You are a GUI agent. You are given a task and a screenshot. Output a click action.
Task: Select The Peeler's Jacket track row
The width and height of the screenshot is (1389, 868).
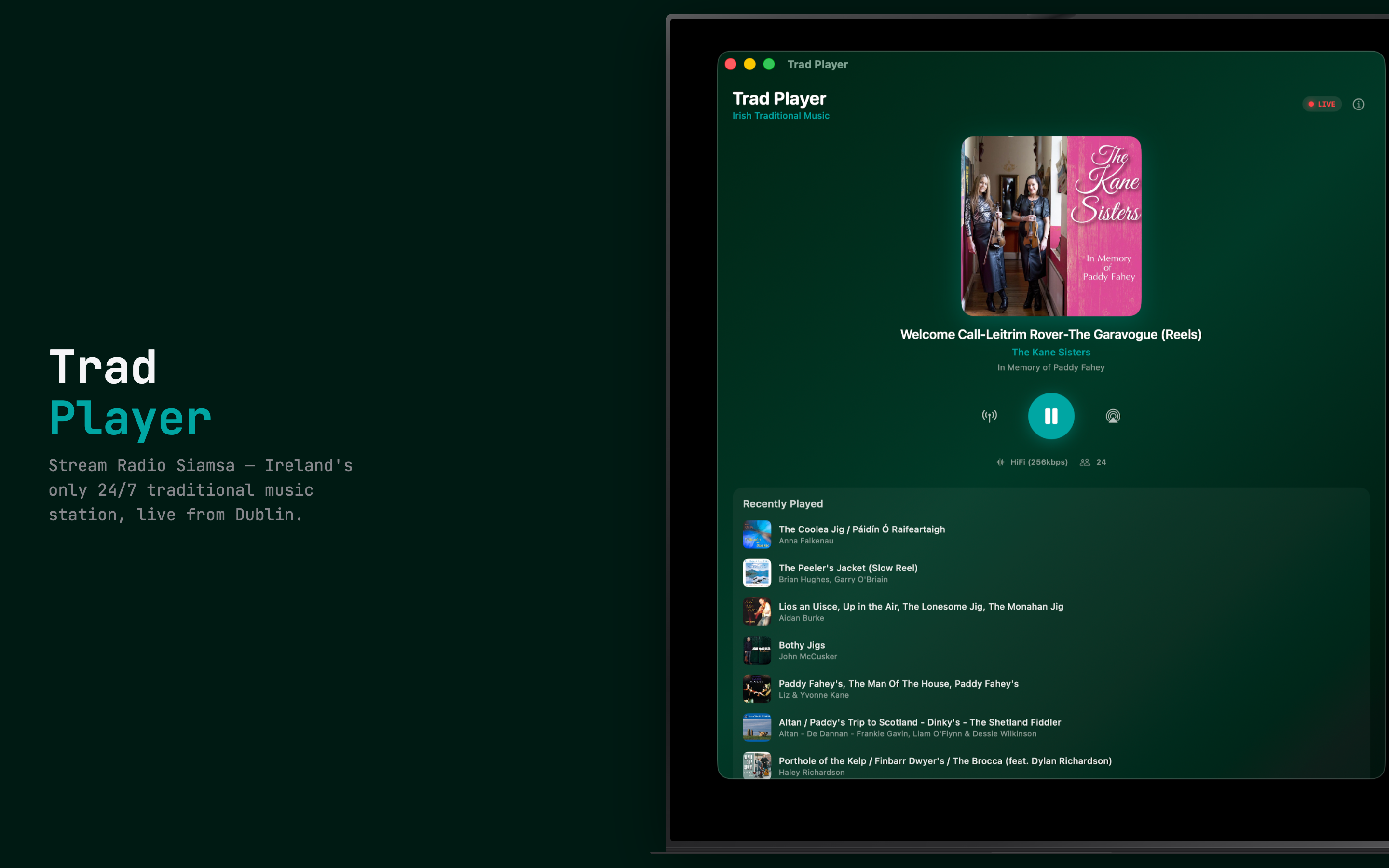click(848, 572)
